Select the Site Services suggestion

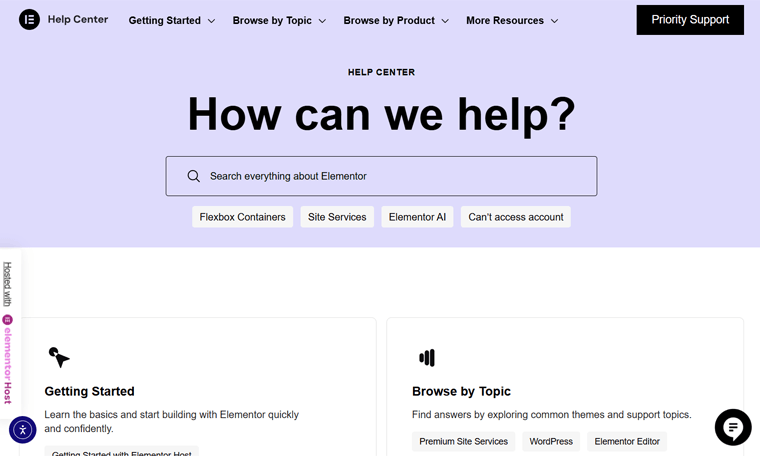(337, 217)
